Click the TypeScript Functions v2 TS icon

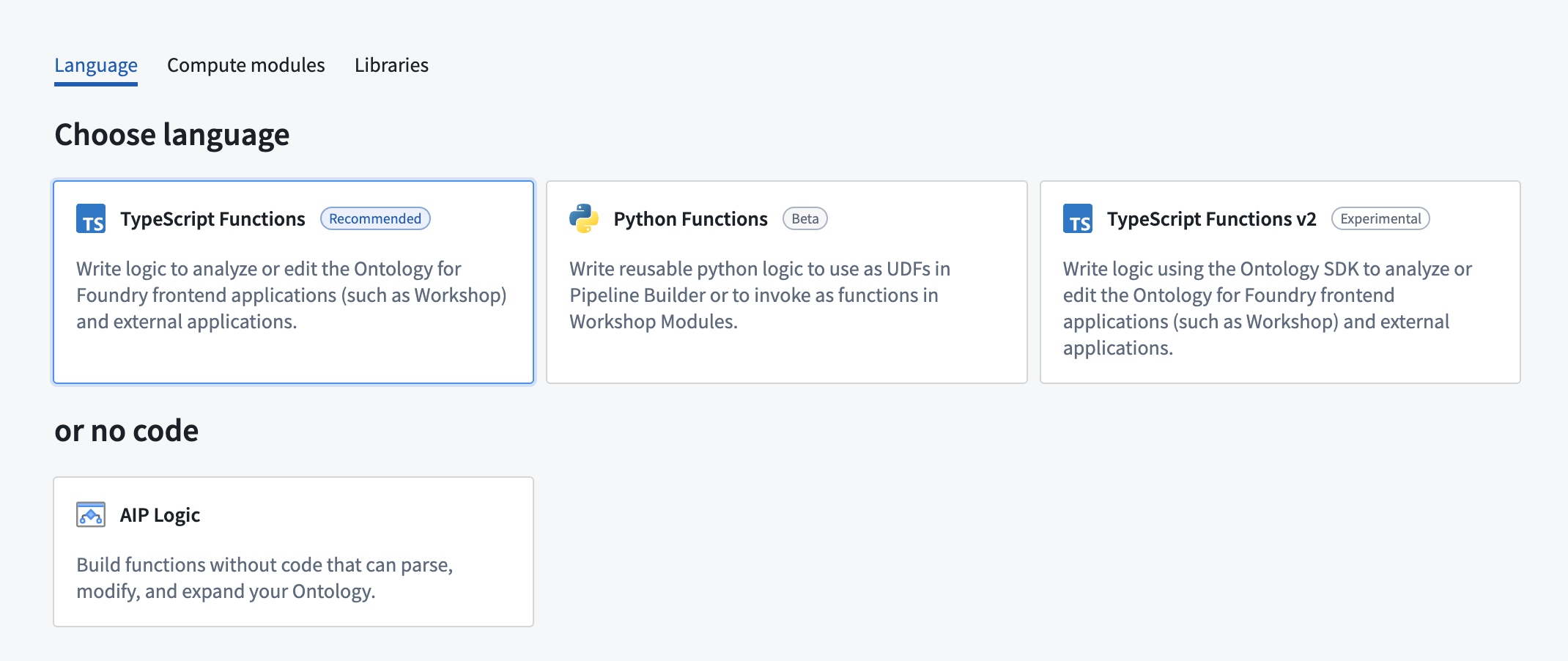point(1077,218)
